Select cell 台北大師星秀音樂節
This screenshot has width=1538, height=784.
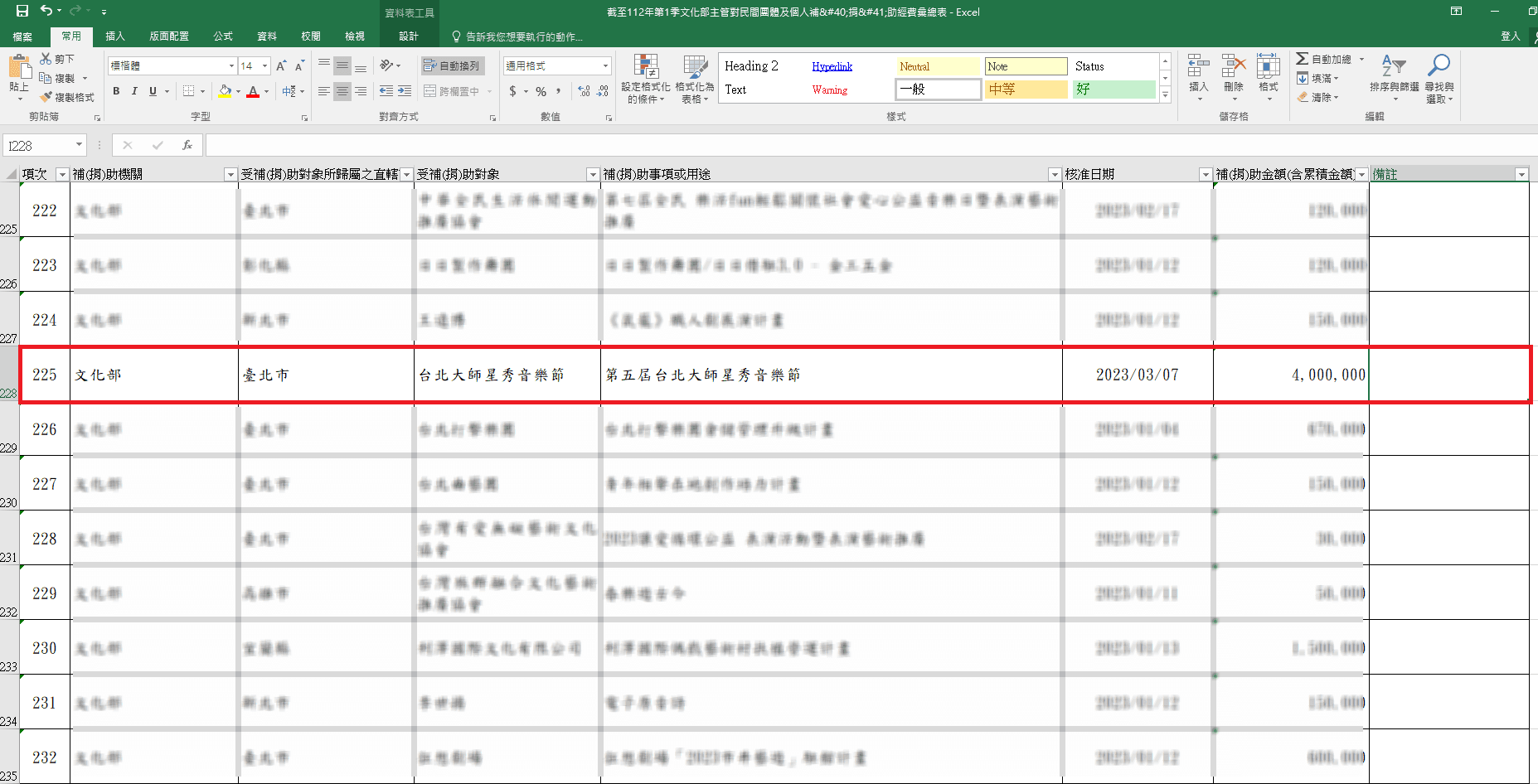(x=507, y=375)
